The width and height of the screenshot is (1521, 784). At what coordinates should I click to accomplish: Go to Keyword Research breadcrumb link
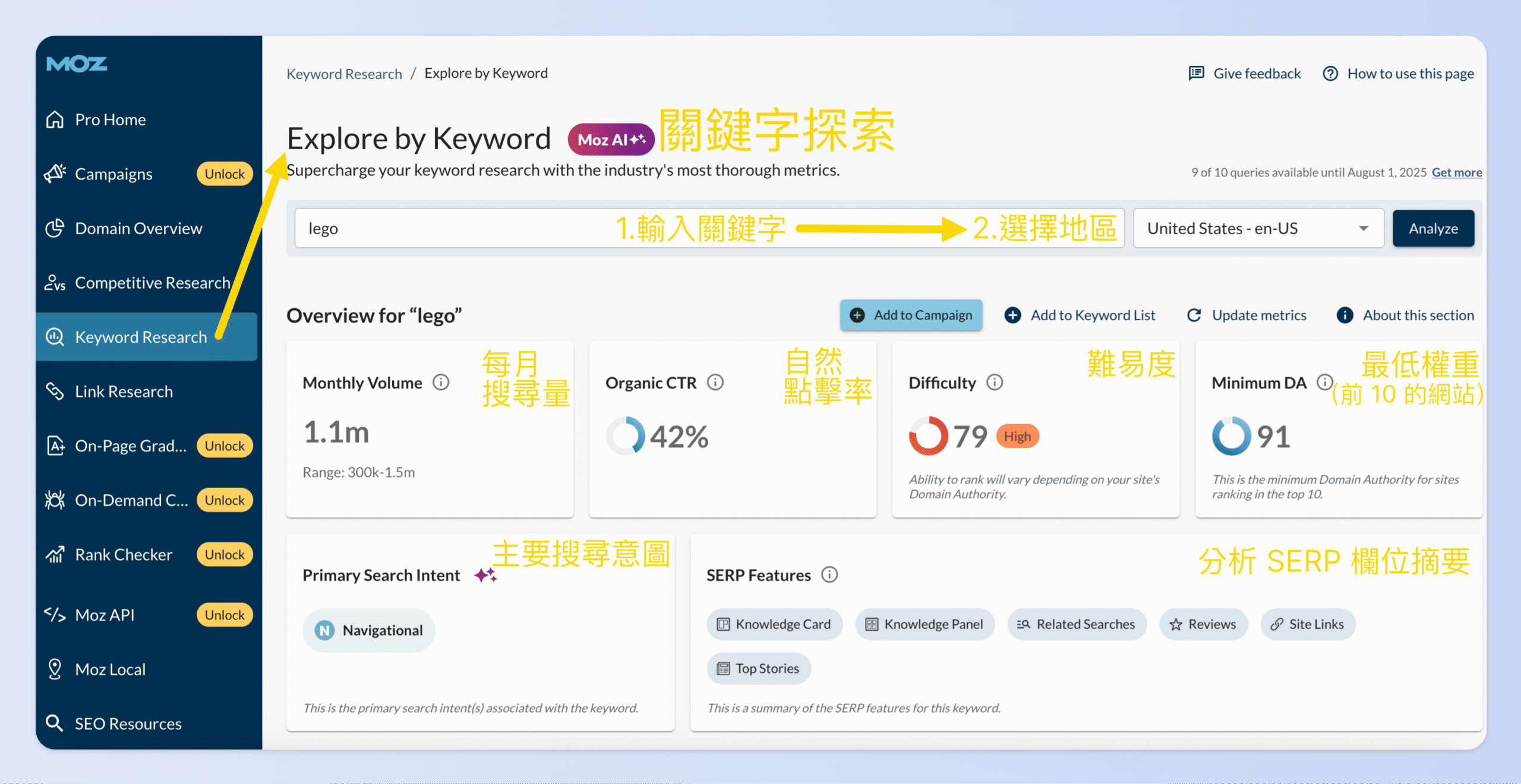click(x=343, y=73)
